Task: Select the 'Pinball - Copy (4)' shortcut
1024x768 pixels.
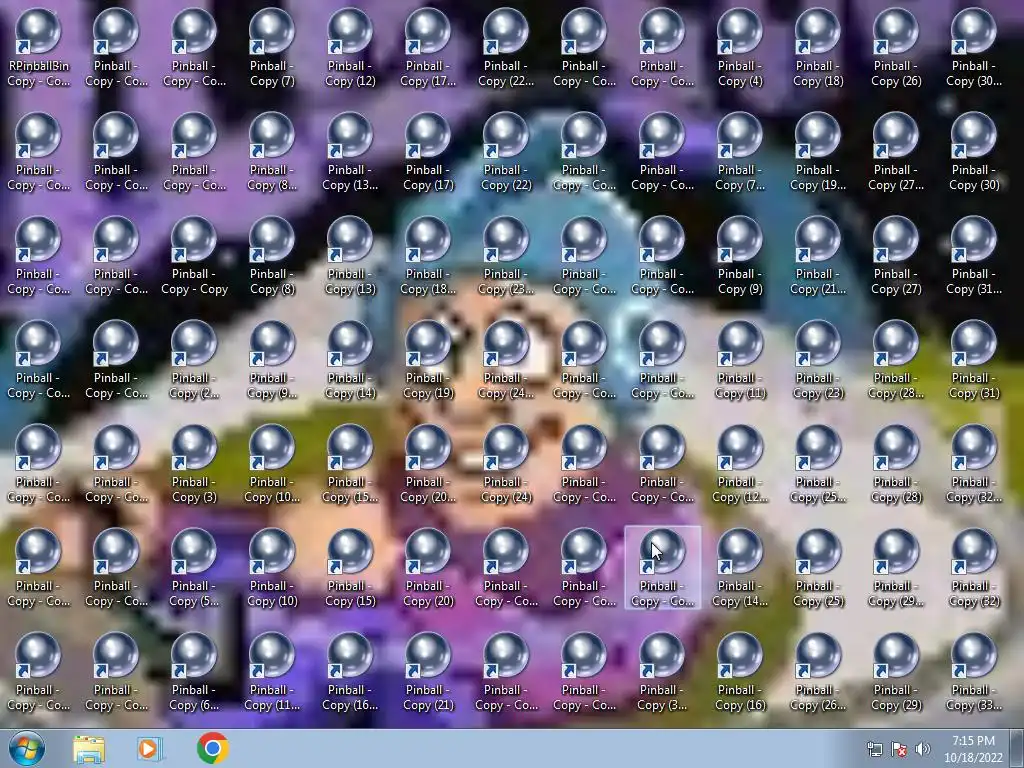Action: point(740,48)
